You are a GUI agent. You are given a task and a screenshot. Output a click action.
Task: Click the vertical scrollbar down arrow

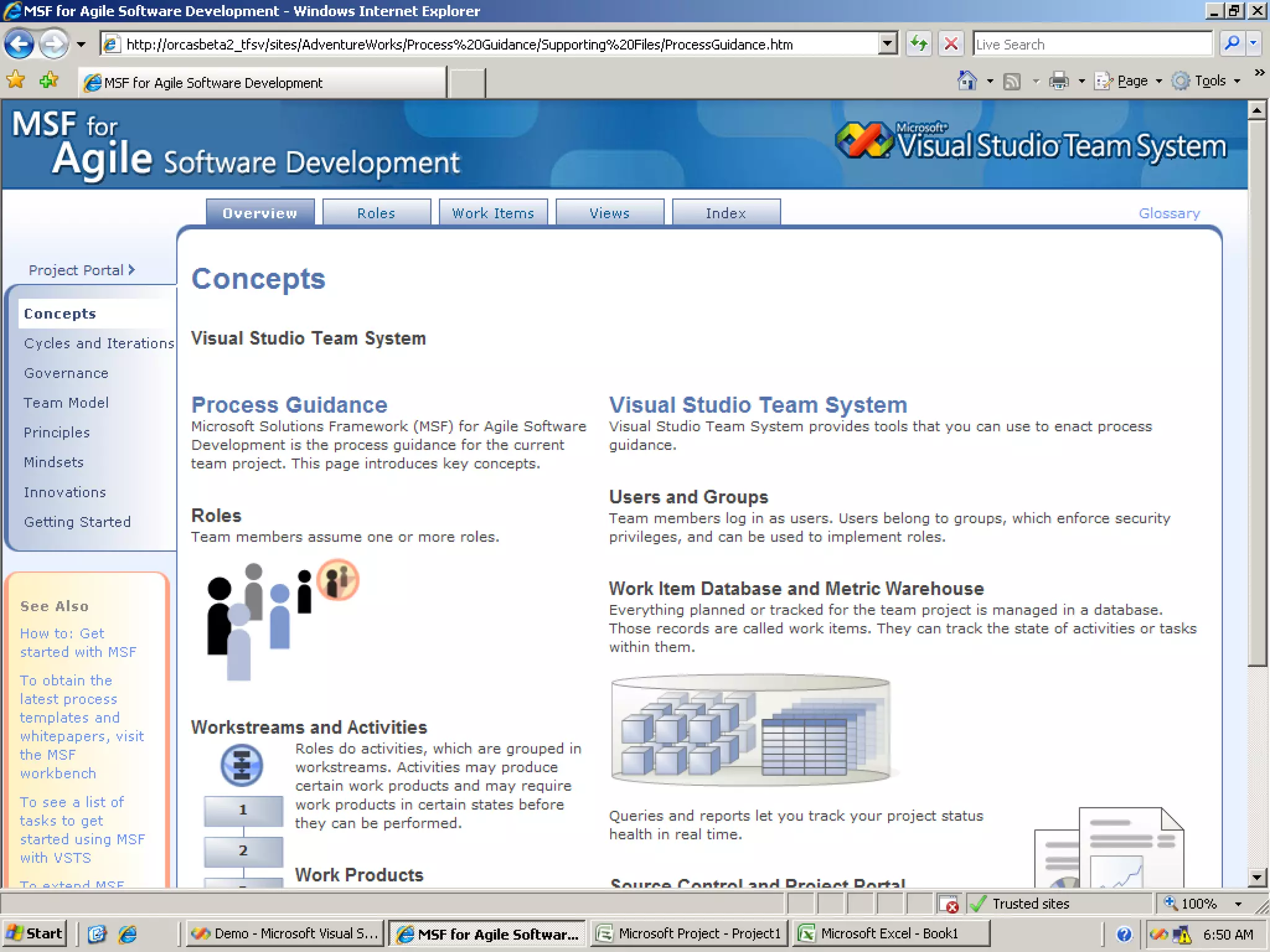1257,876
